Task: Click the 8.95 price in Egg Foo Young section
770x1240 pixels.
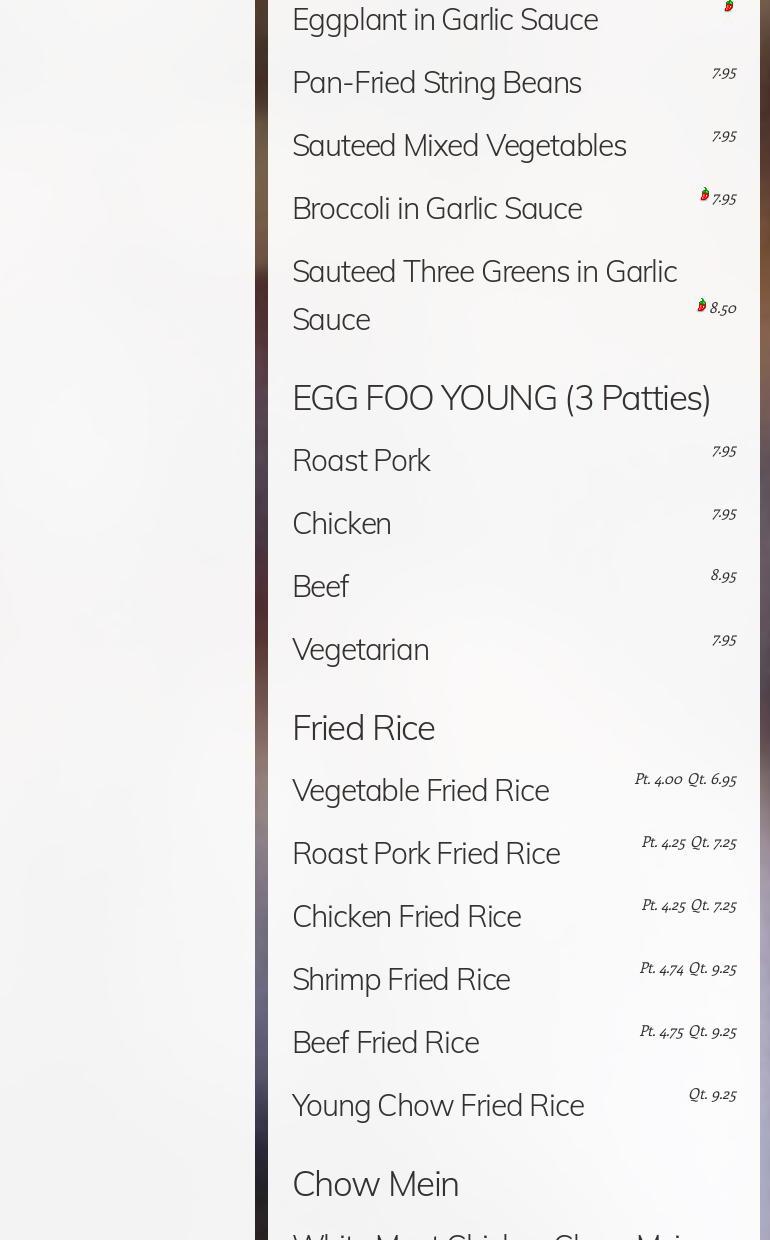Action: coord(723,576)
